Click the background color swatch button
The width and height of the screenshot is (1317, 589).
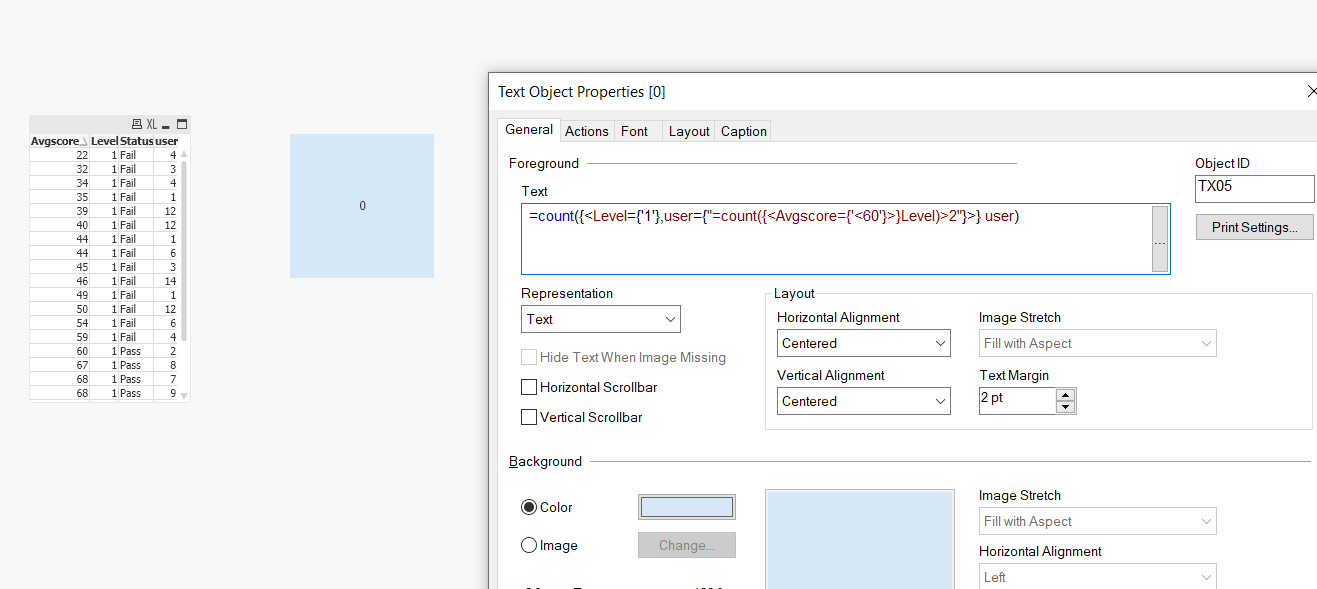[x=687, y=507]
